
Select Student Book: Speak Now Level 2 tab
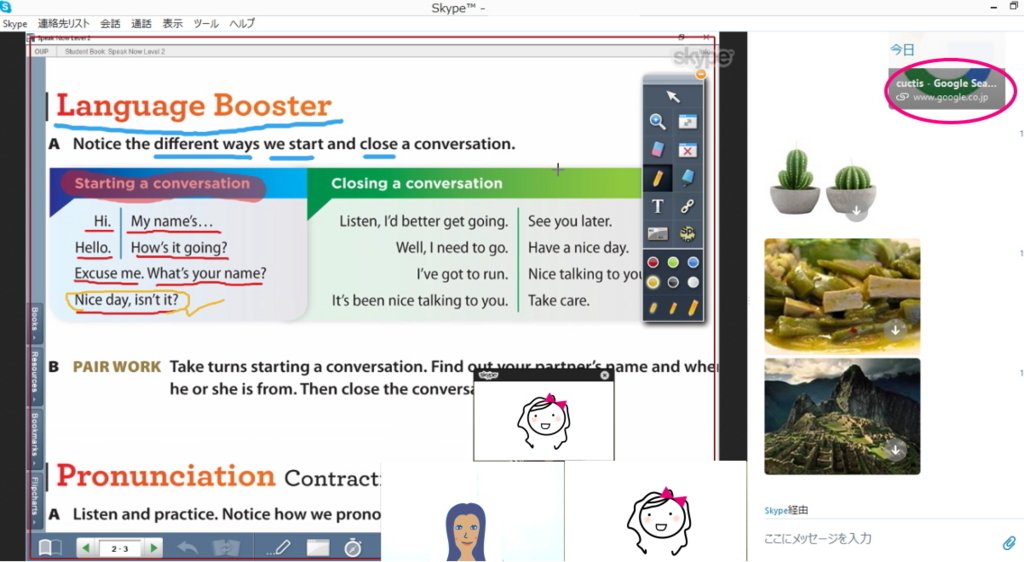tap(115, 52)
